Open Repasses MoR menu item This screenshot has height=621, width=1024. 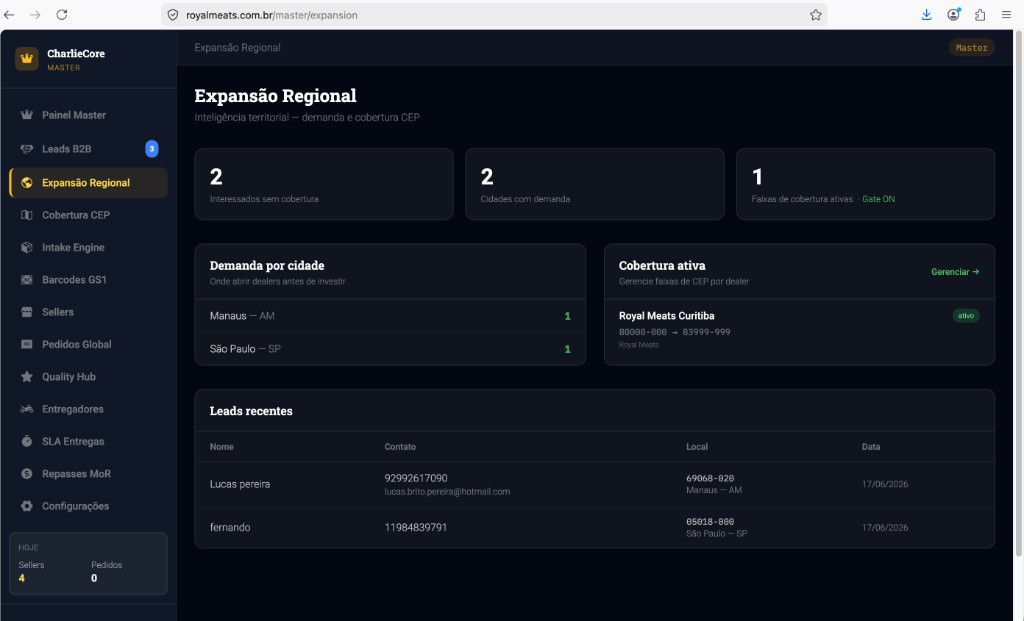pos(88,473)
